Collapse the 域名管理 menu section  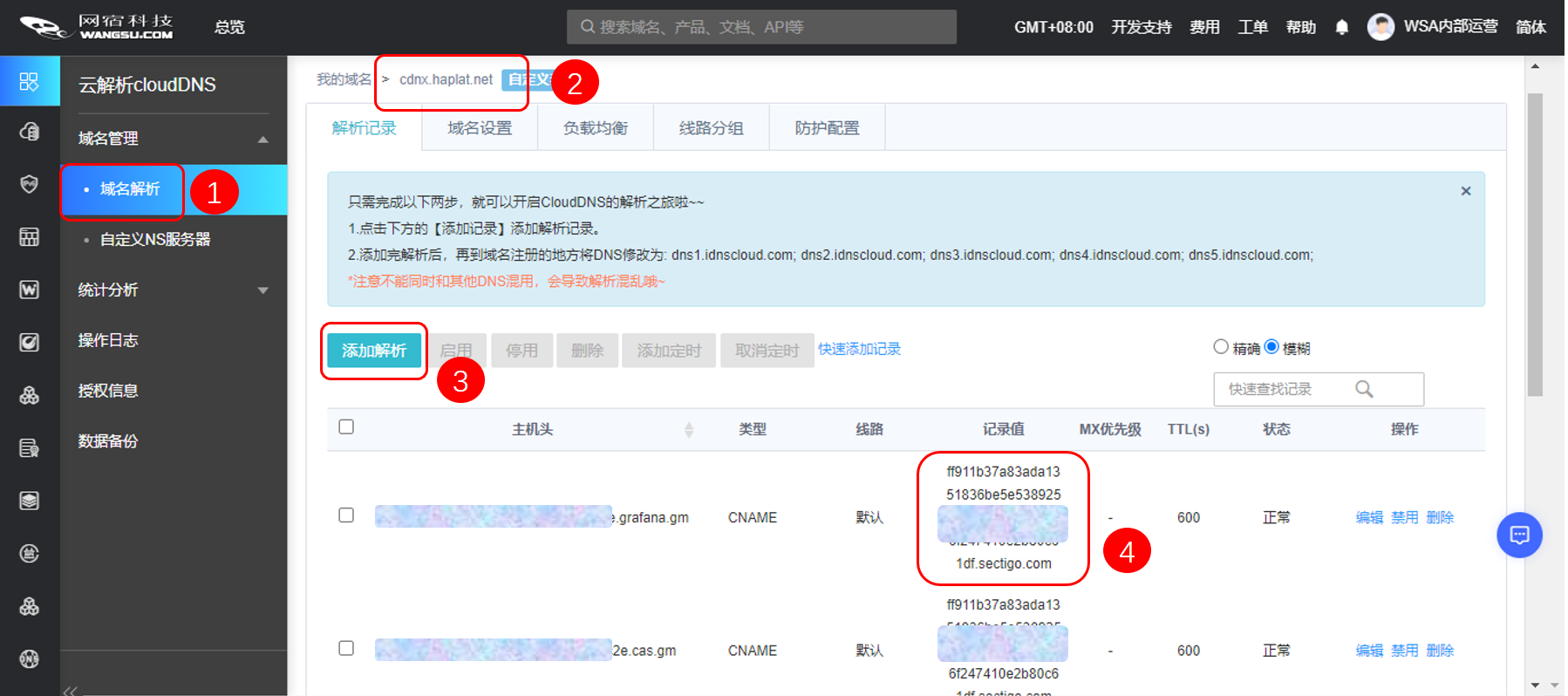pyautogui.click(x=262, y=140)
